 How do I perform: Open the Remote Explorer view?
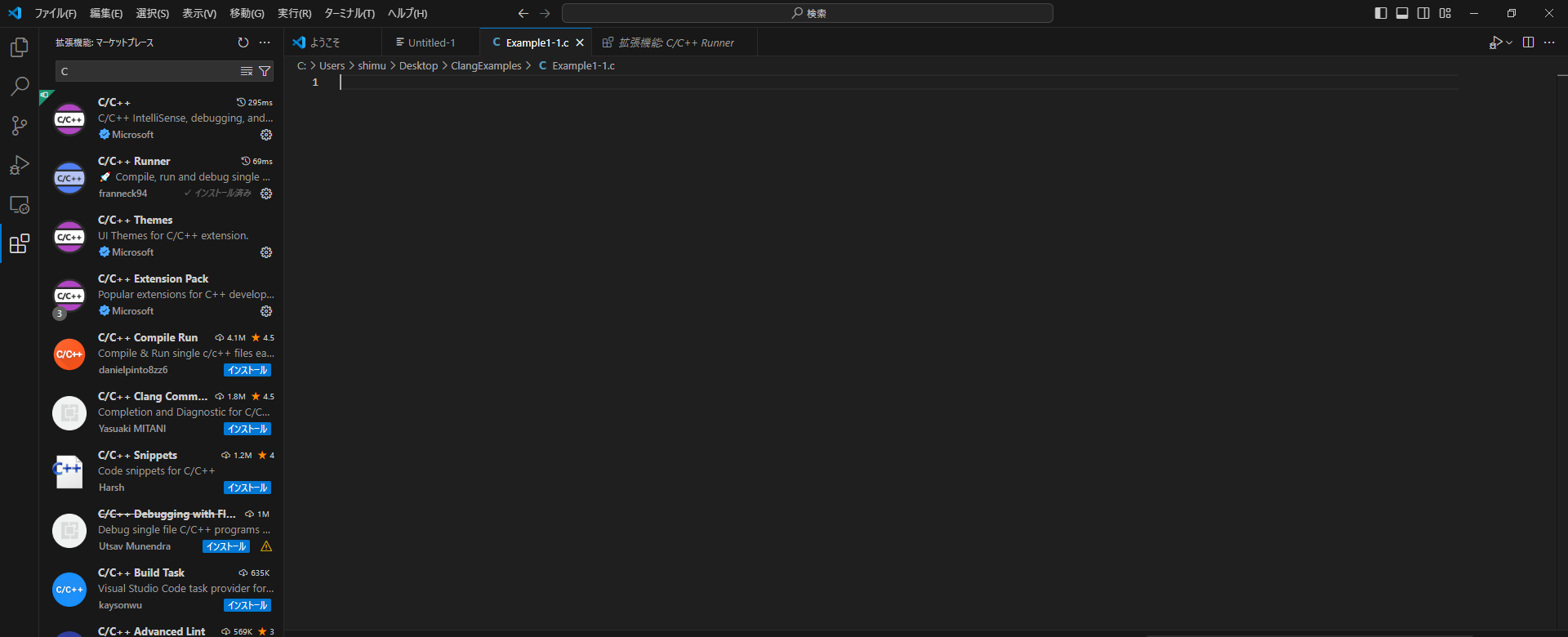(x=20, y=204)
